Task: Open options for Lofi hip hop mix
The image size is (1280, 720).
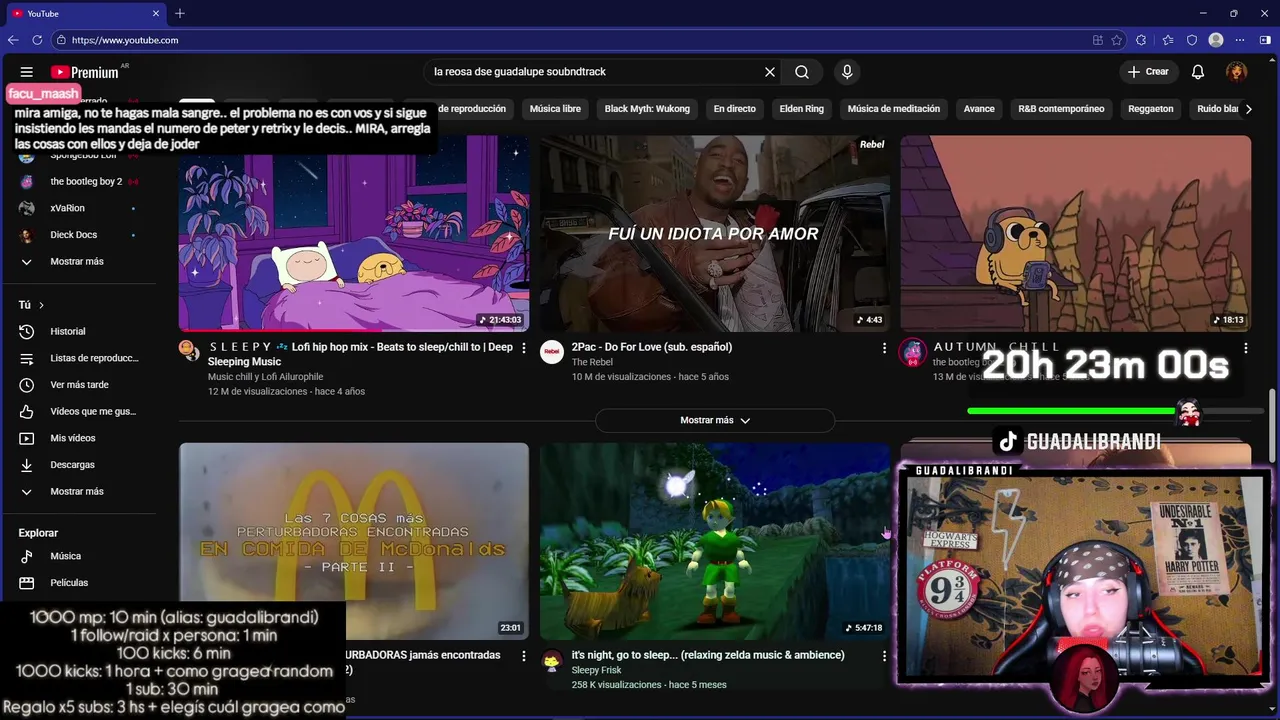Action: click(524, 348)
